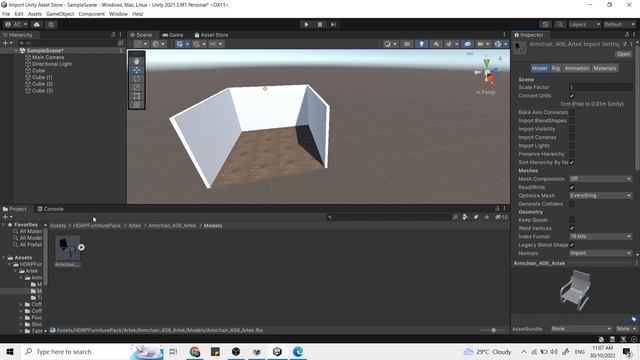
Task: Click the Pause button
Action: point(320,24)
